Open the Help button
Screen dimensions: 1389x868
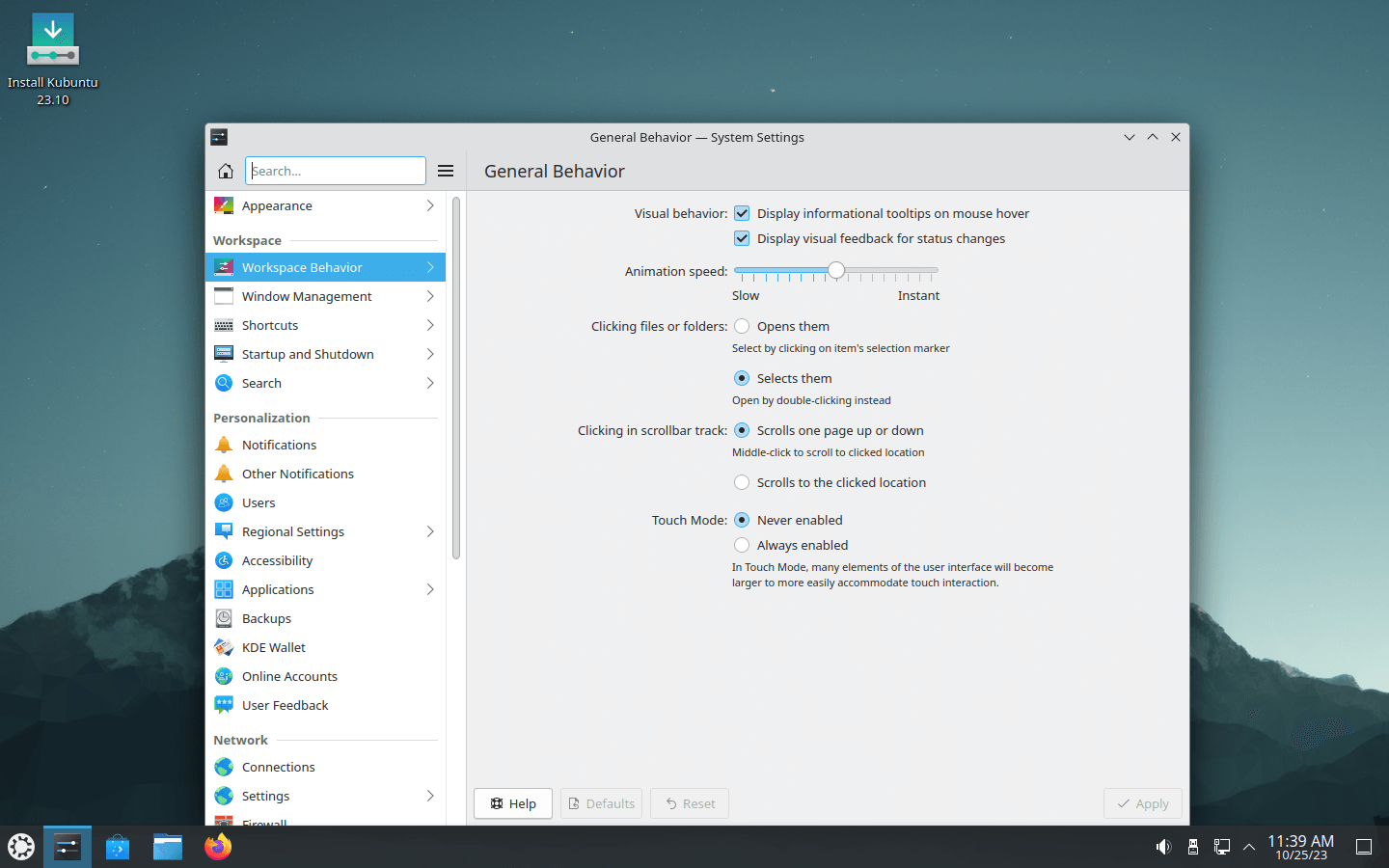[513, 803]
